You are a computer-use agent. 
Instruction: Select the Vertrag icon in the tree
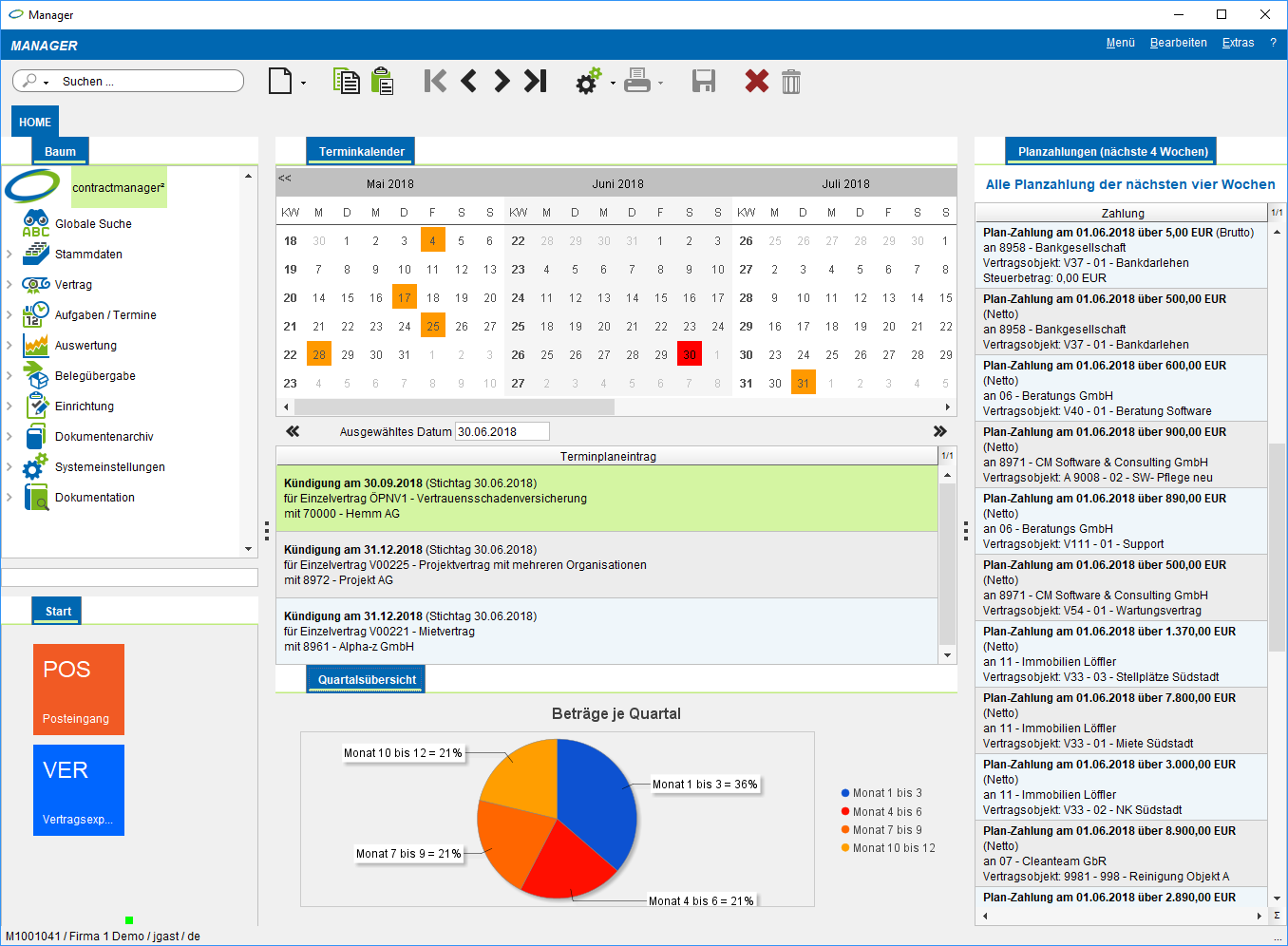pyautogui.click(x=36, y=284)
